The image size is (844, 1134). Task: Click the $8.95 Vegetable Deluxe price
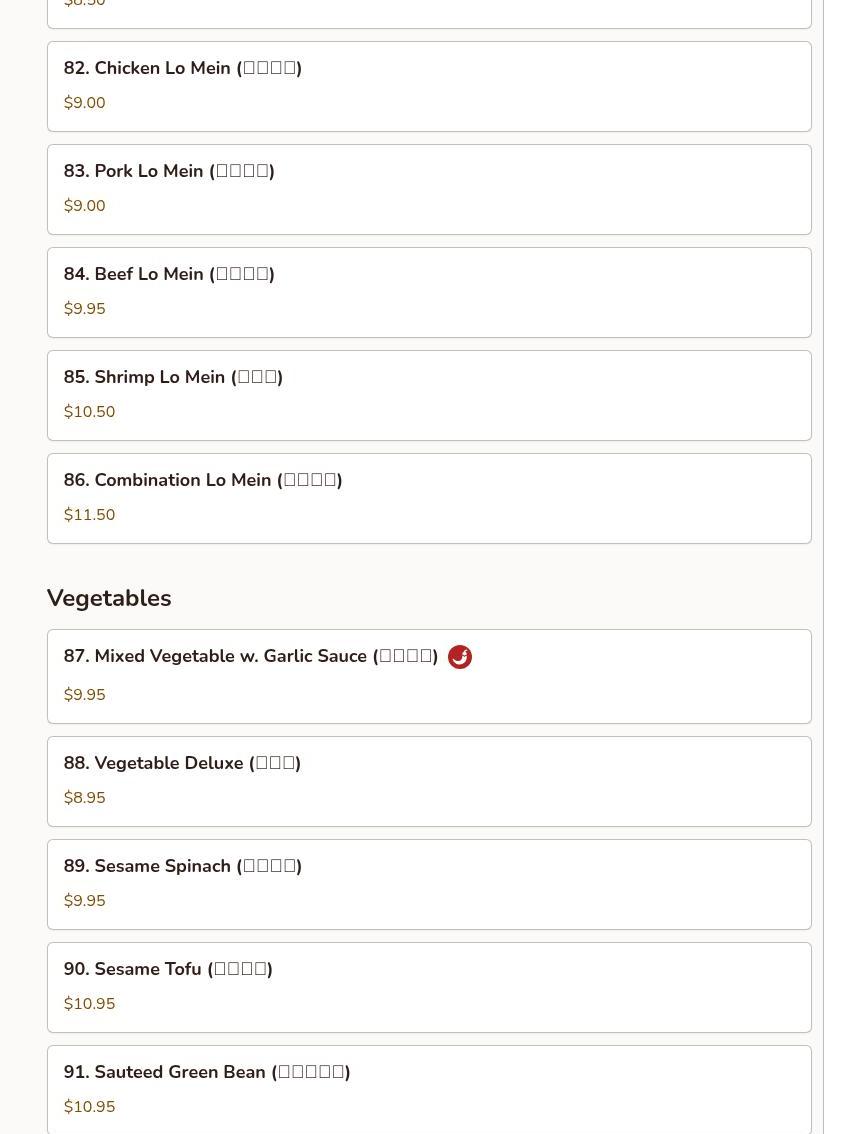(85, 798)
